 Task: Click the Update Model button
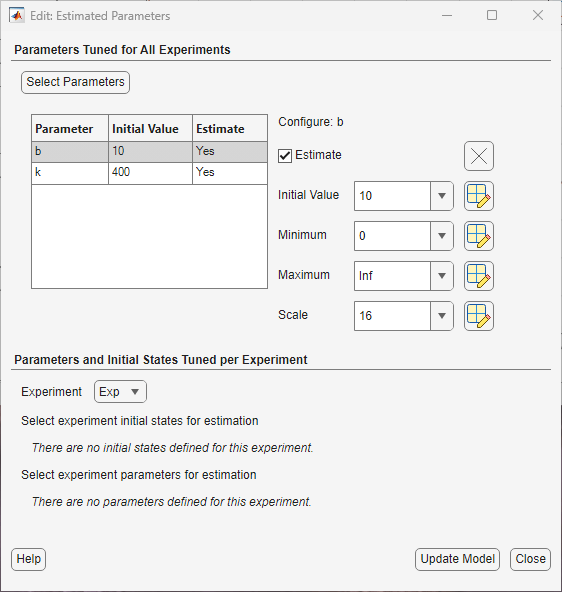click(457, 559)
